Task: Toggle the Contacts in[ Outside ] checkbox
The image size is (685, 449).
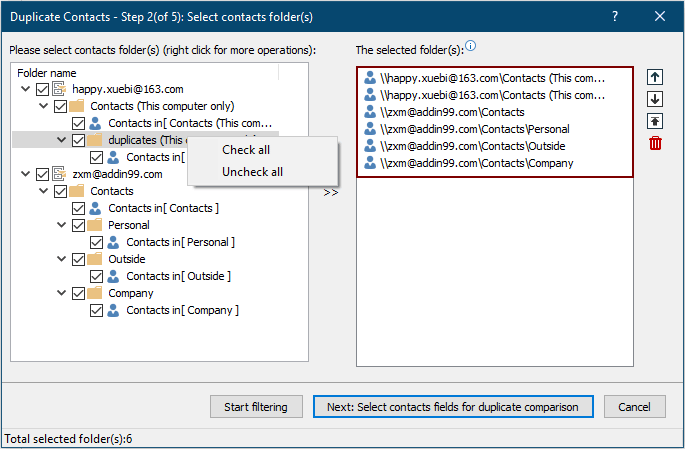Action: (x=96, y=276)
